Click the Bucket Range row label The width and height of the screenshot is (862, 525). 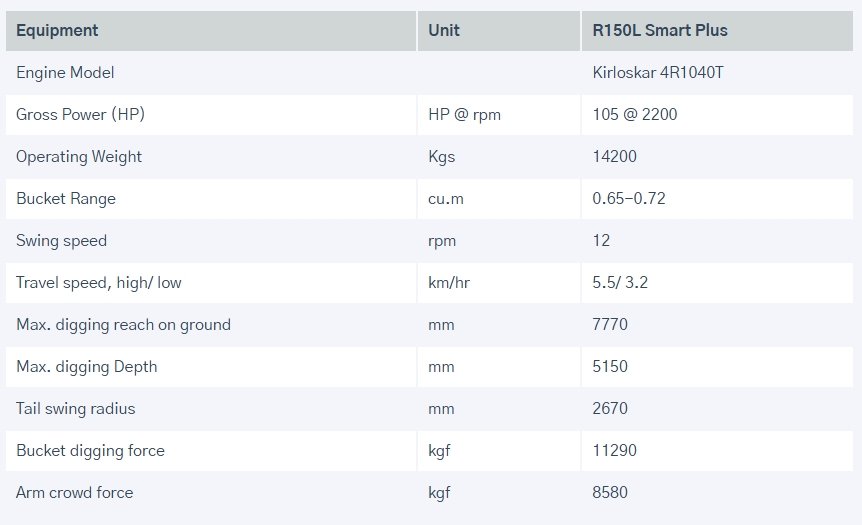point(66,199)
